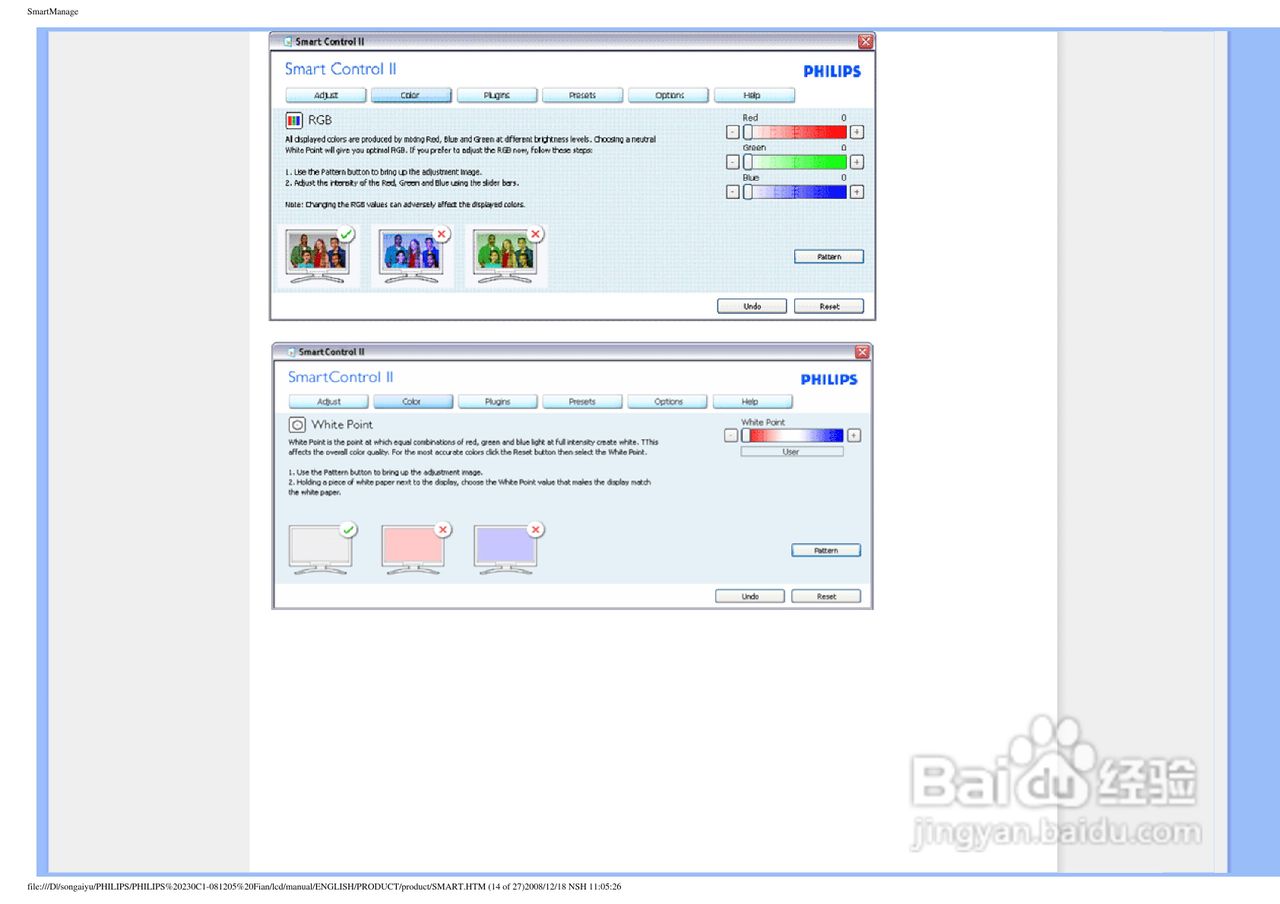The height and width of the screenshot is (904, 1280).
Task: Click the White Point circle icon
Action: click(x=297, y=425)
